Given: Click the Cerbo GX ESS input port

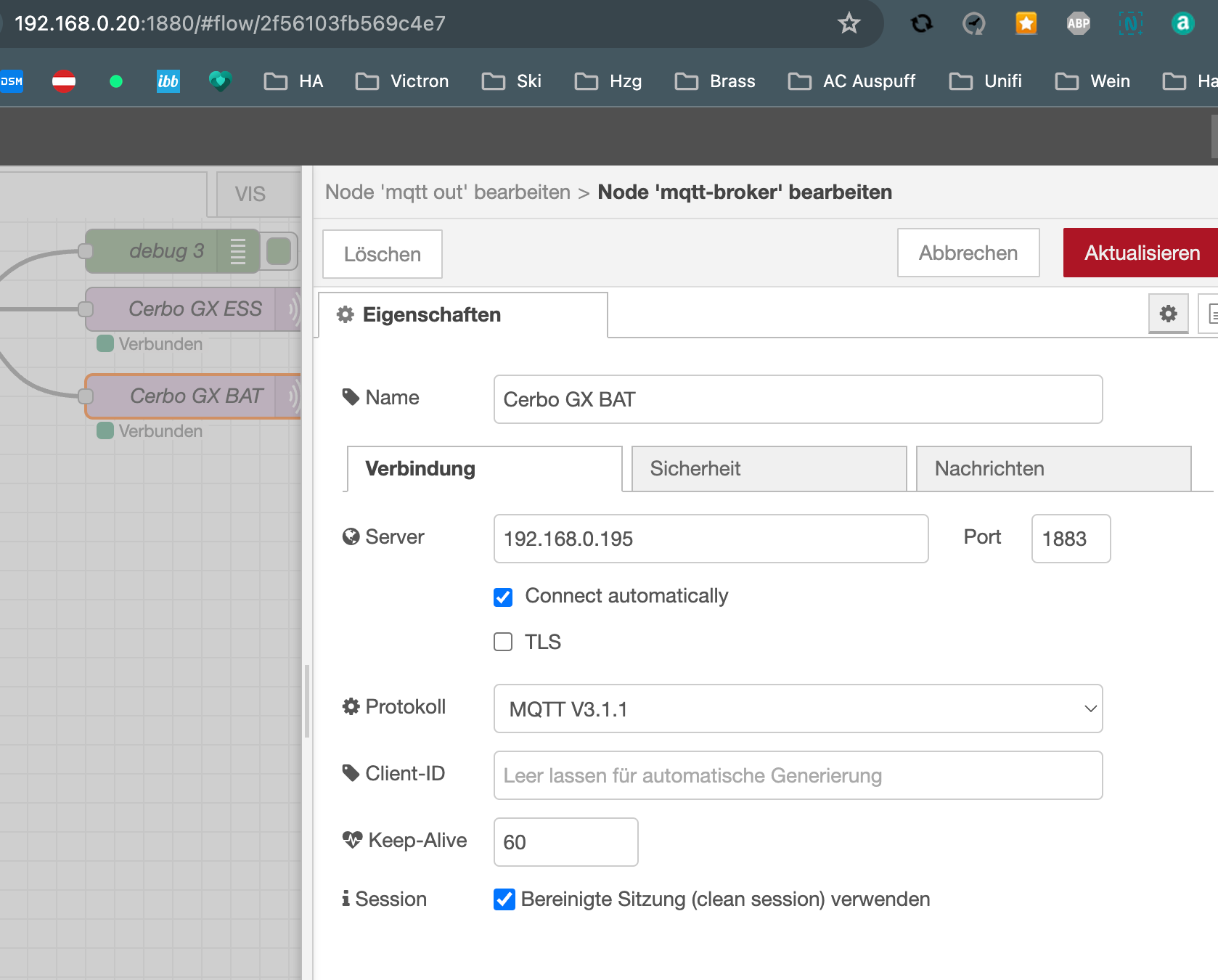Looking at the screenshot, I should pyautogui.click(x=86, y=309).
